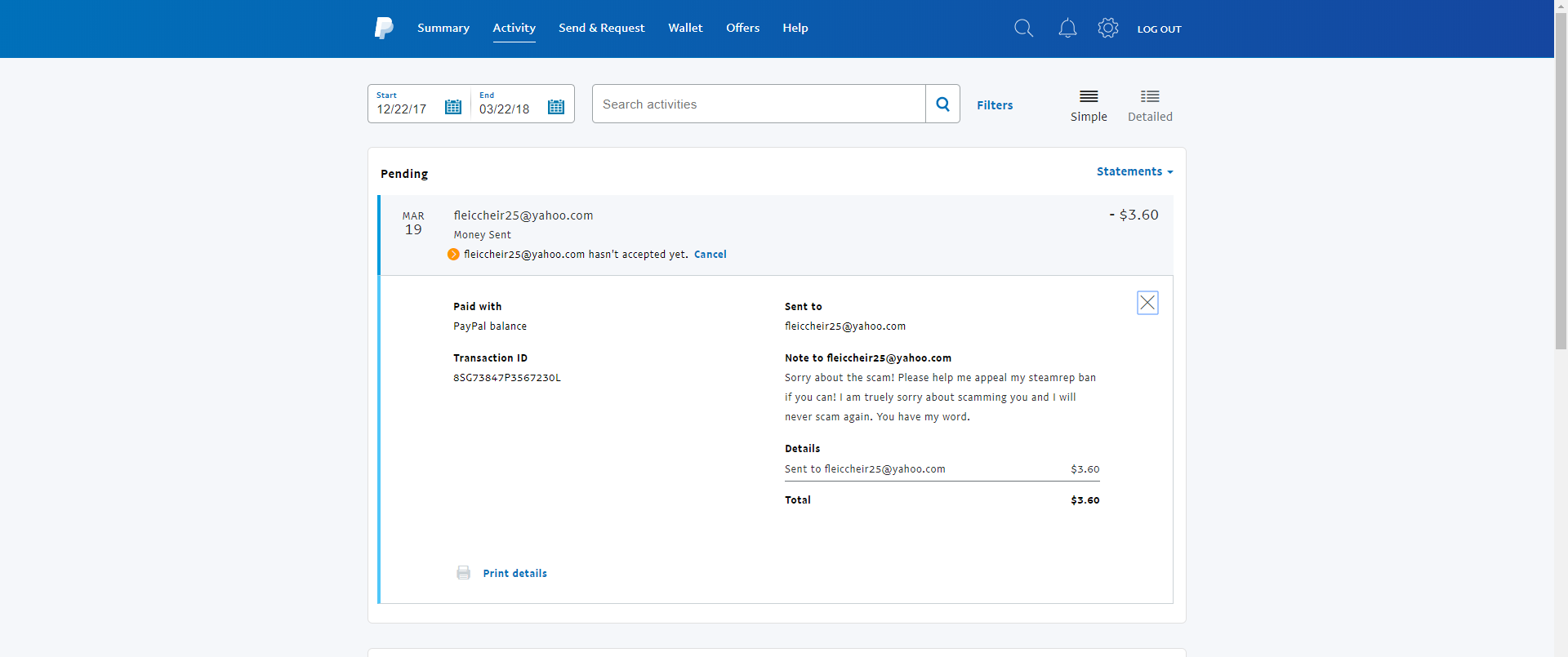This screenshot has height=657, width=1568.
Task: Click "Sent to fleiccheir25@yahoo.com" details row
Action: [942, 469]
